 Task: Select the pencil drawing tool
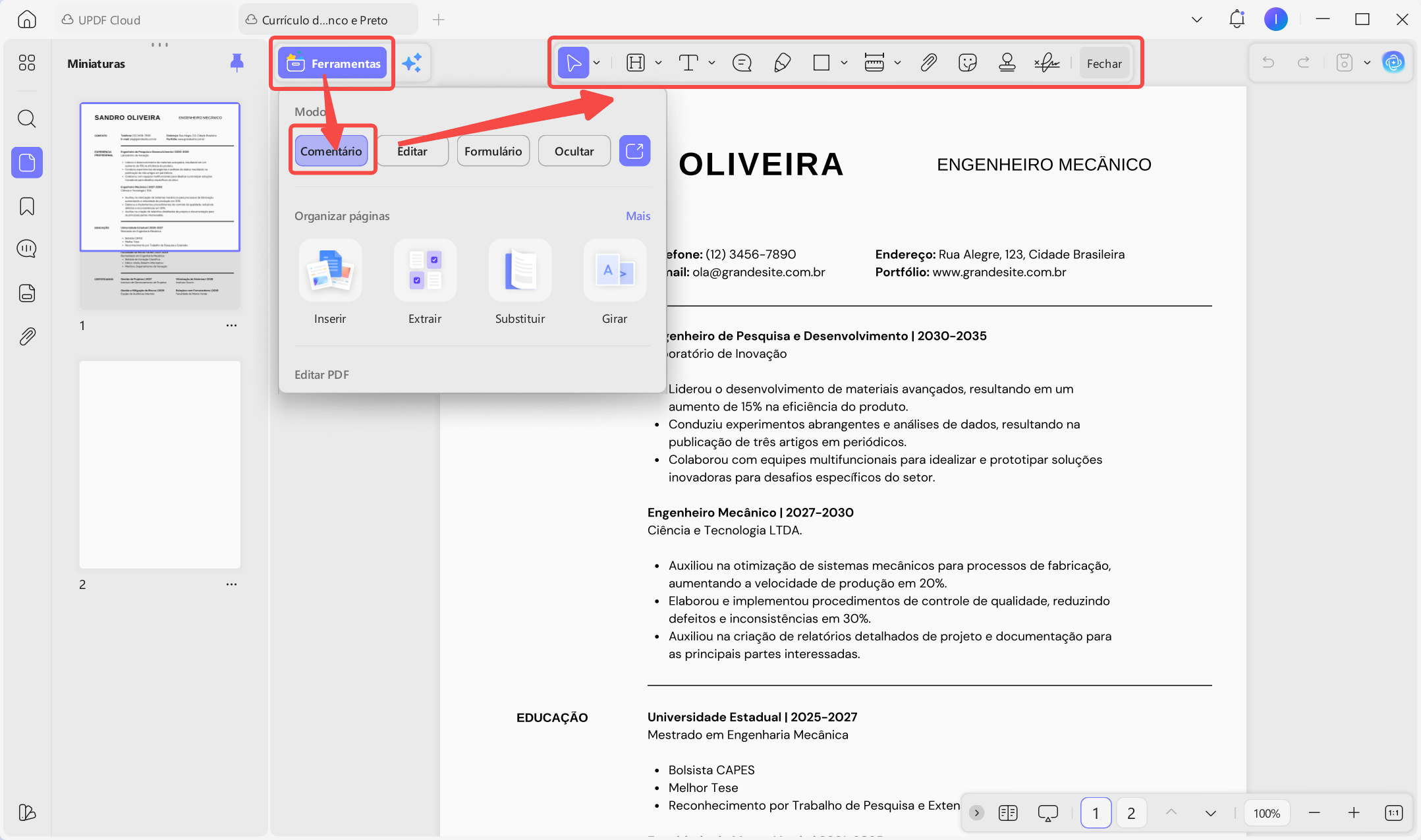(x=782, y=63)
